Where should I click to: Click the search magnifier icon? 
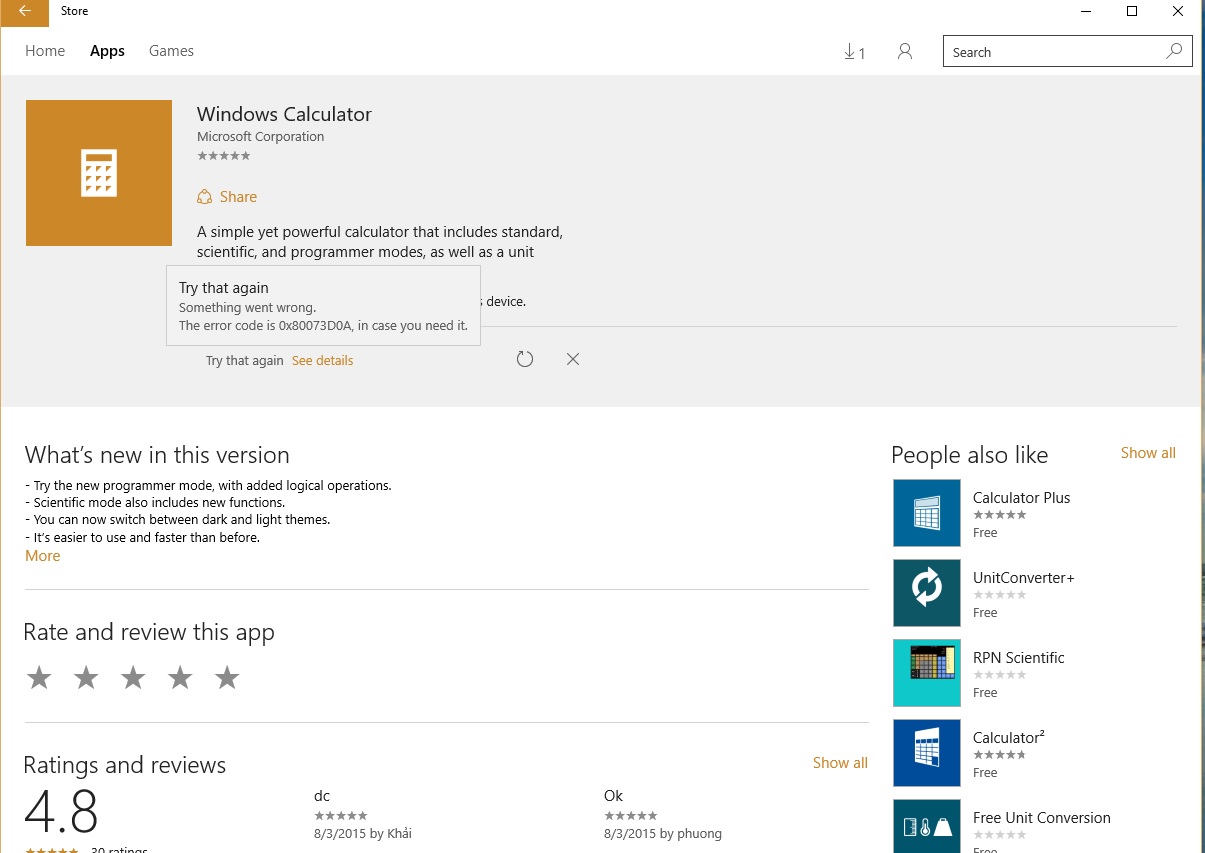coord(1174,52)
